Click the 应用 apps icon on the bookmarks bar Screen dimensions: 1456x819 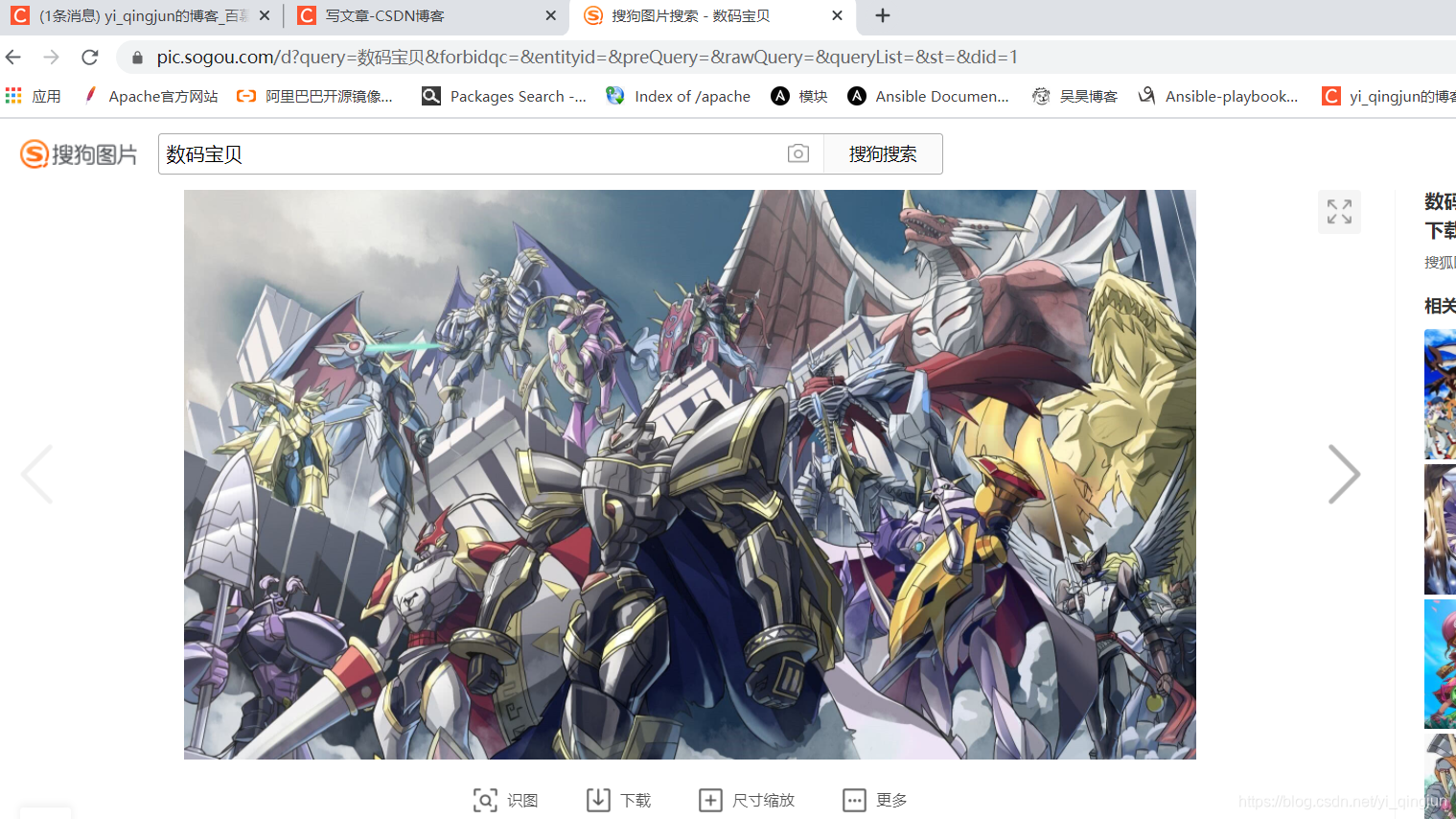(12, 96)
